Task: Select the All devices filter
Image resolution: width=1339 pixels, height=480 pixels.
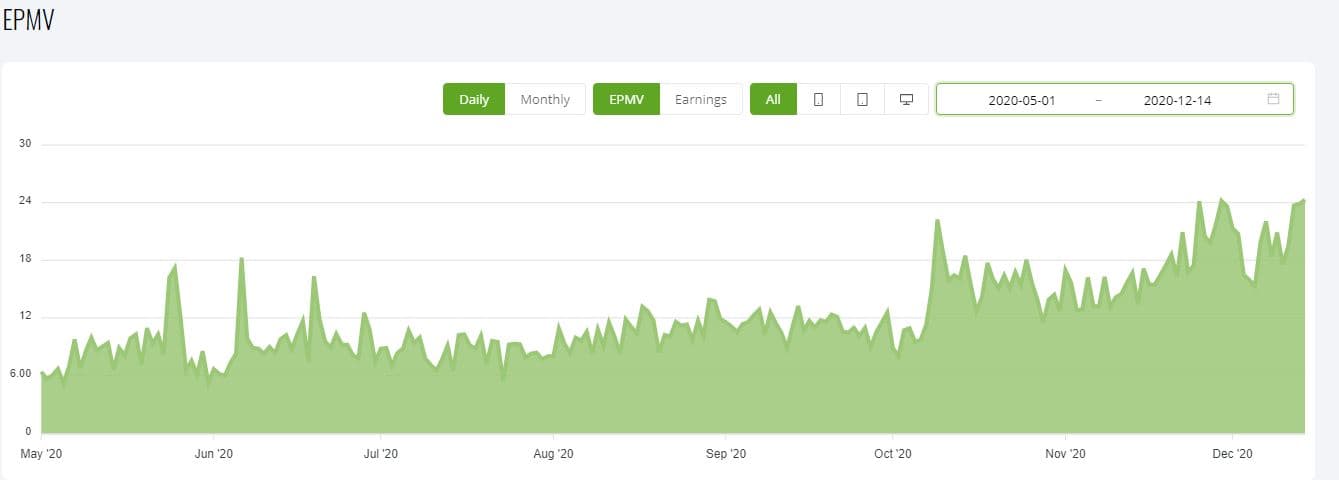Action: pos(773,99)
